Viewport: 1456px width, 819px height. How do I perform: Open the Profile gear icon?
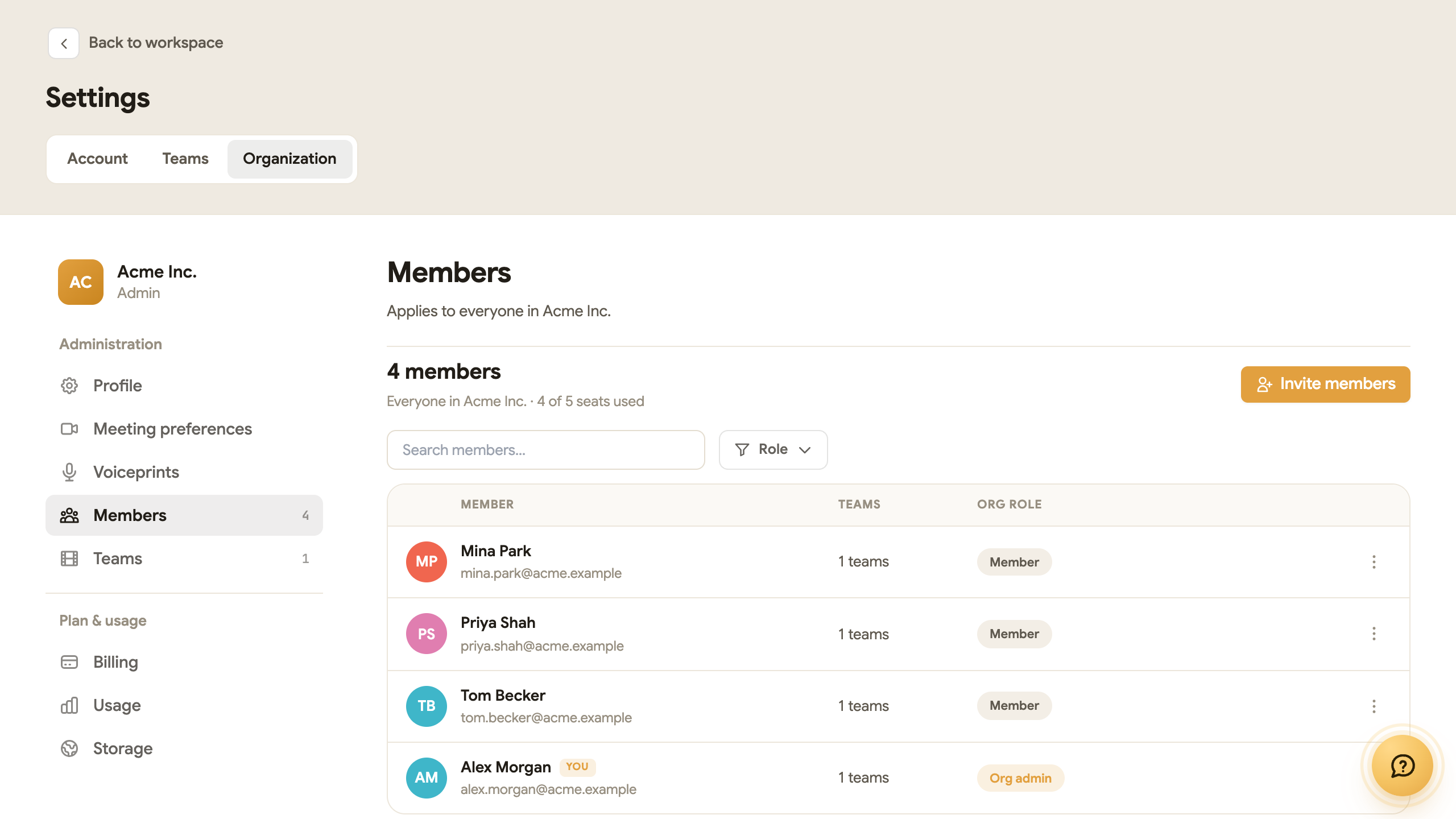click(x=69, y=386)
